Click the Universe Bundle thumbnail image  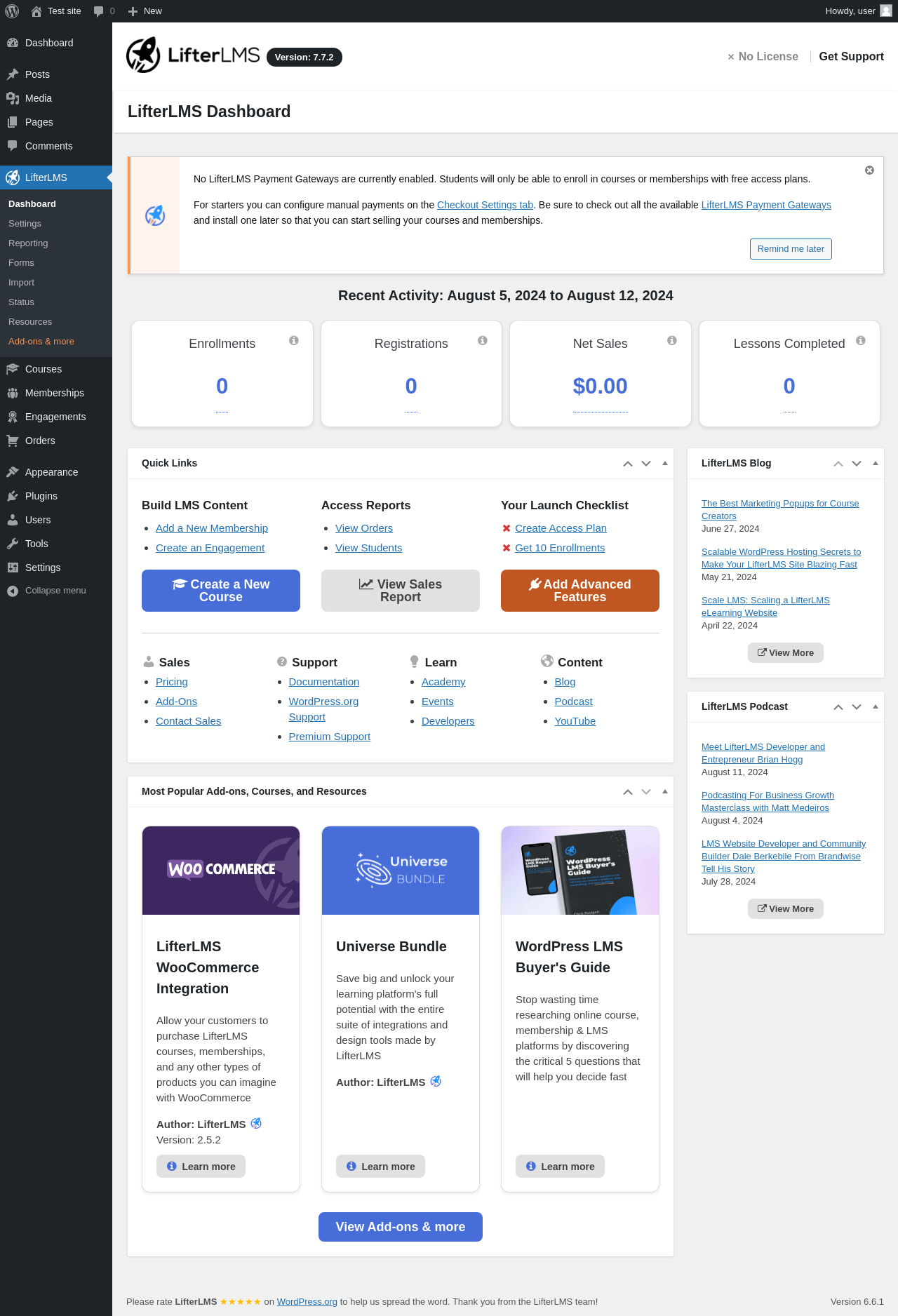(x=401, y=871)
